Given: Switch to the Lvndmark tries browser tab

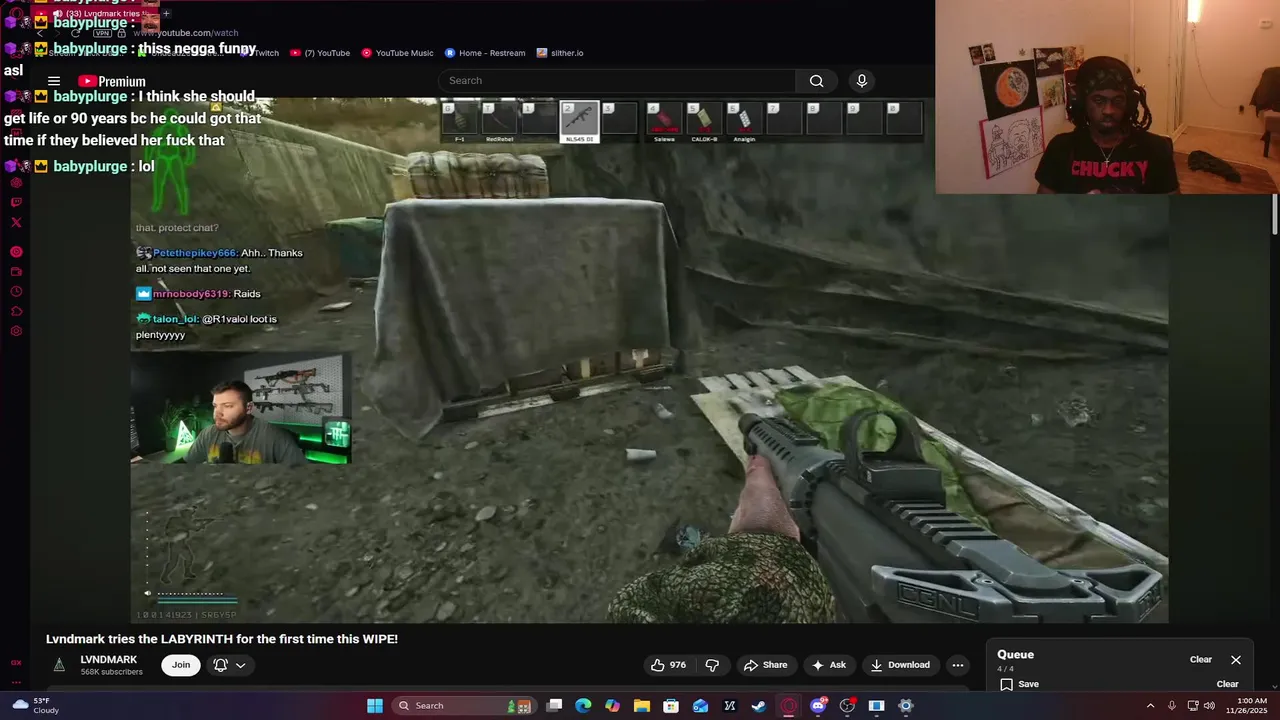Looking at the screenshot, I should point(96,13).
